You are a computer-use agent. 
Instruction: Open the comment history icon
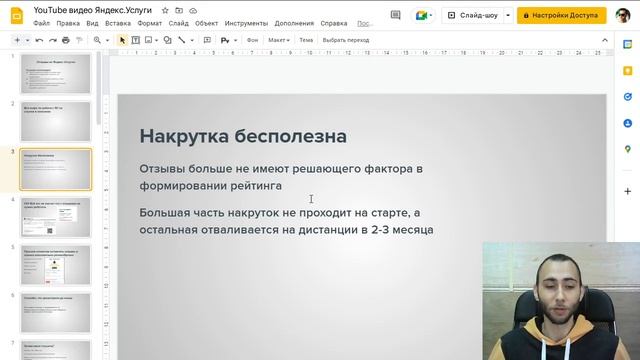396,16
